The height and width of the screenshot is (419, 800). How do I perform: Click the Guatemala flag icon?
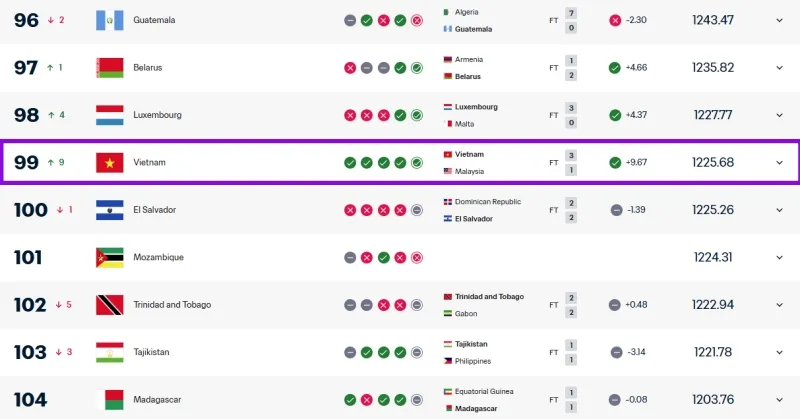click(109, 20)
